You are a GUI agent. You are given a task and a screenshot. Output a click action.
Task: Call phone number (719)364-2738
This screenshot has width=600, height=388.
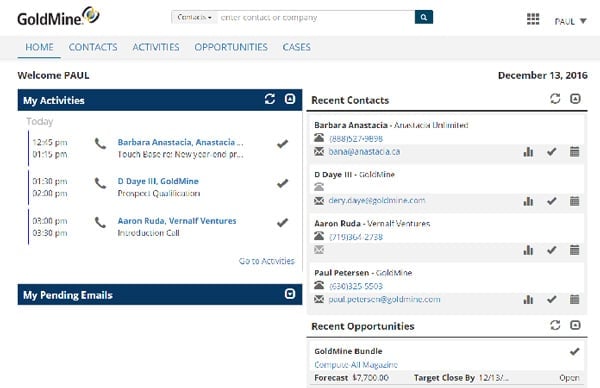[356, 237]
